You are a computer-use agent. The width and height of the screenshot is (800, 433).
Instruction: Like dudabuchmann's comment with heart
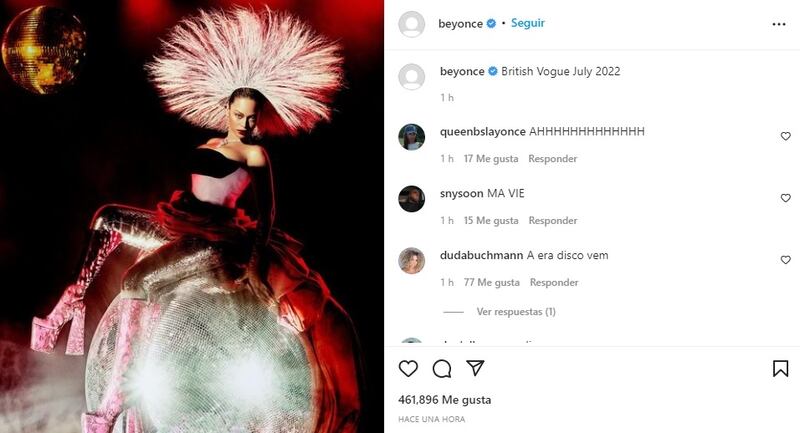pos(785,260)
